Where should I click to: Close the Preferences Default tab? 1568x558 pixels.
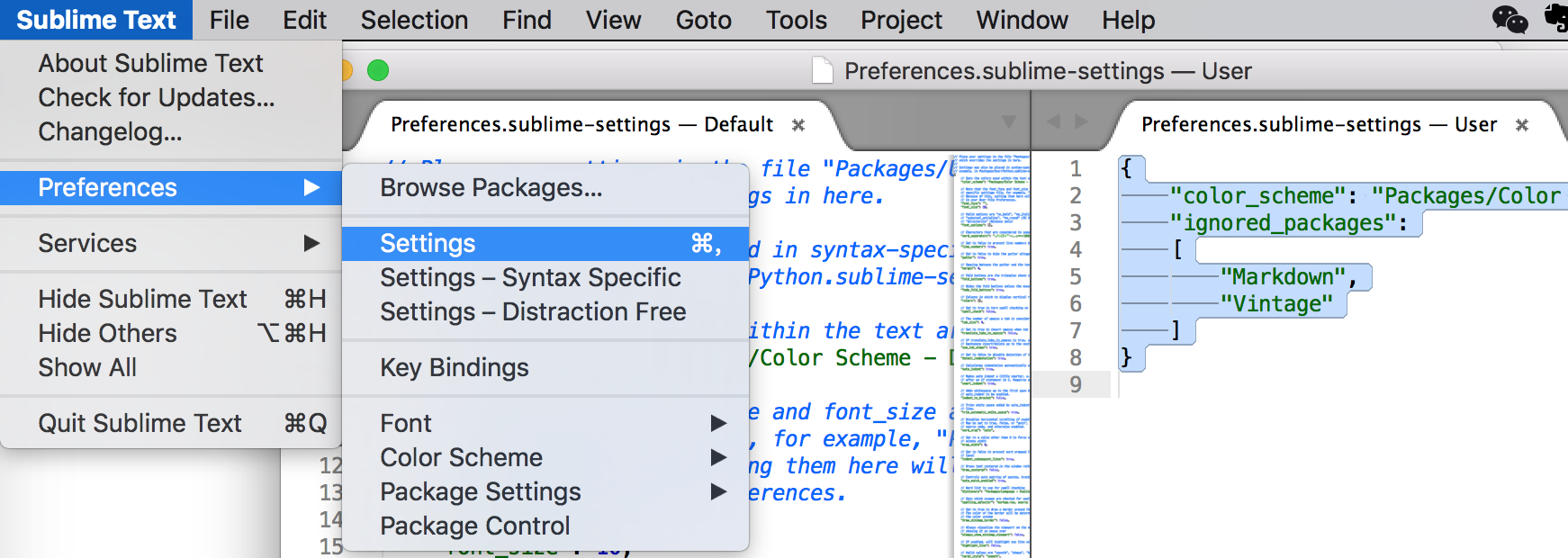click(x=798, y=125)
